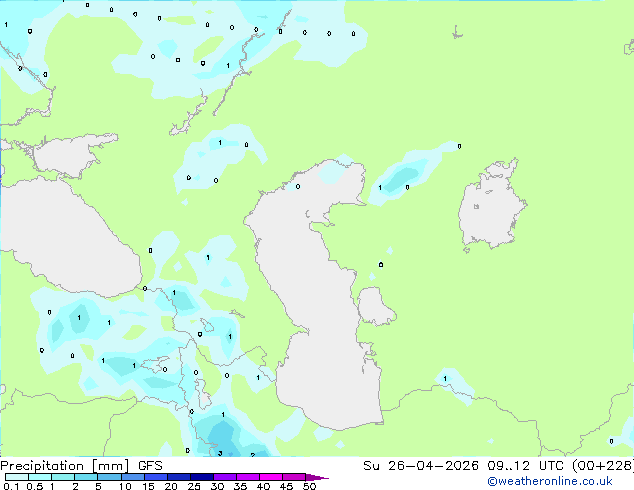Screen dimensions: 634x490
Task: Click the '50' legend value
Action: pyautogui.click(x=309, y=486)
